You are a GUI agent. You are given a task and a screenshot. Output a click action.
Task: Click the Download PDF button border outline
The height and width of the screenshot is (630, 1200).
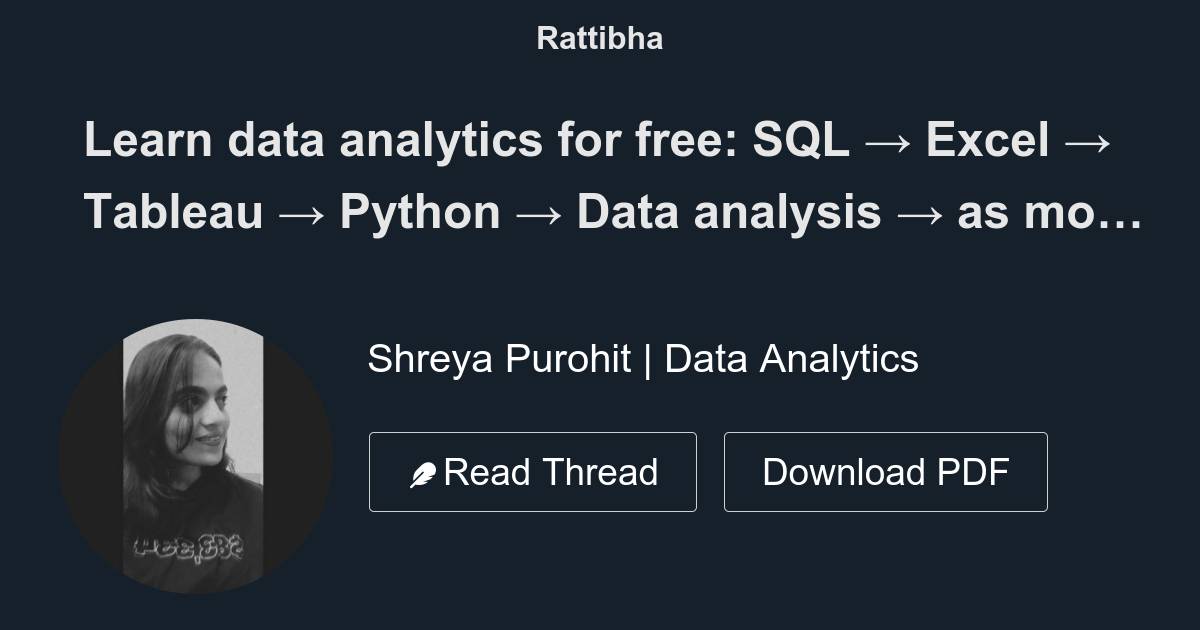(885, 433)
